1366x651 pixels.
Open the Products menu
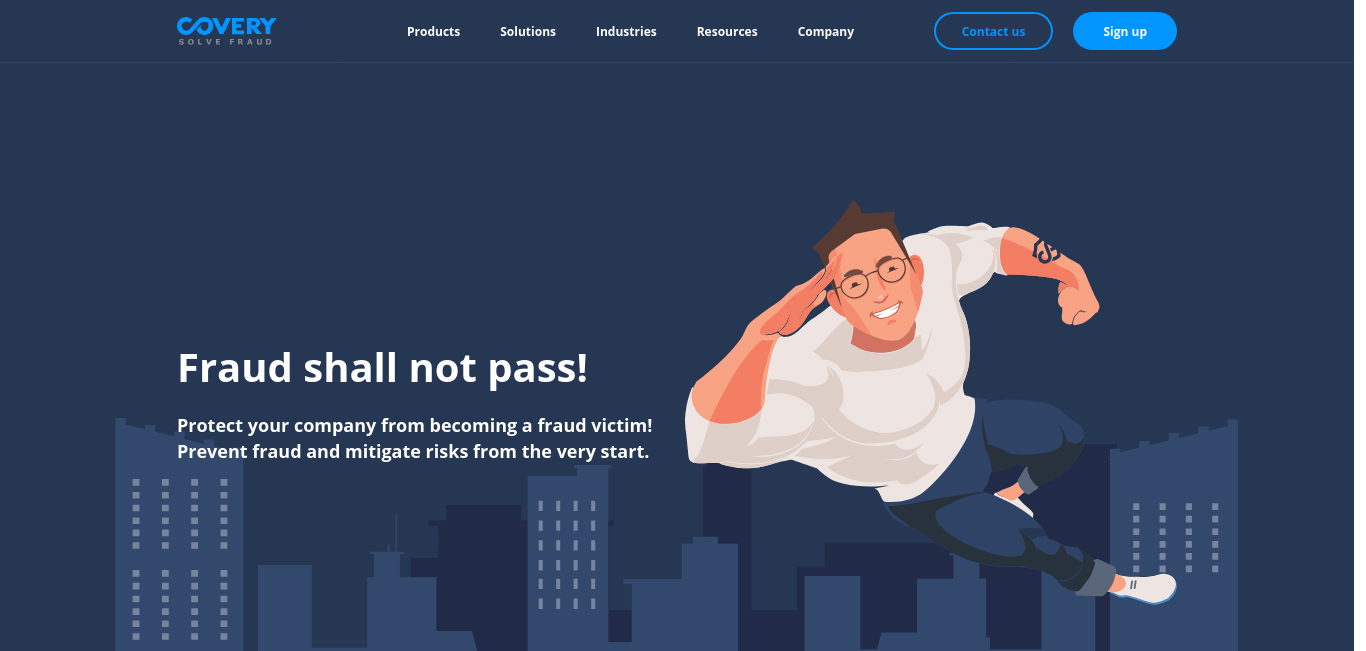[433, 31]
